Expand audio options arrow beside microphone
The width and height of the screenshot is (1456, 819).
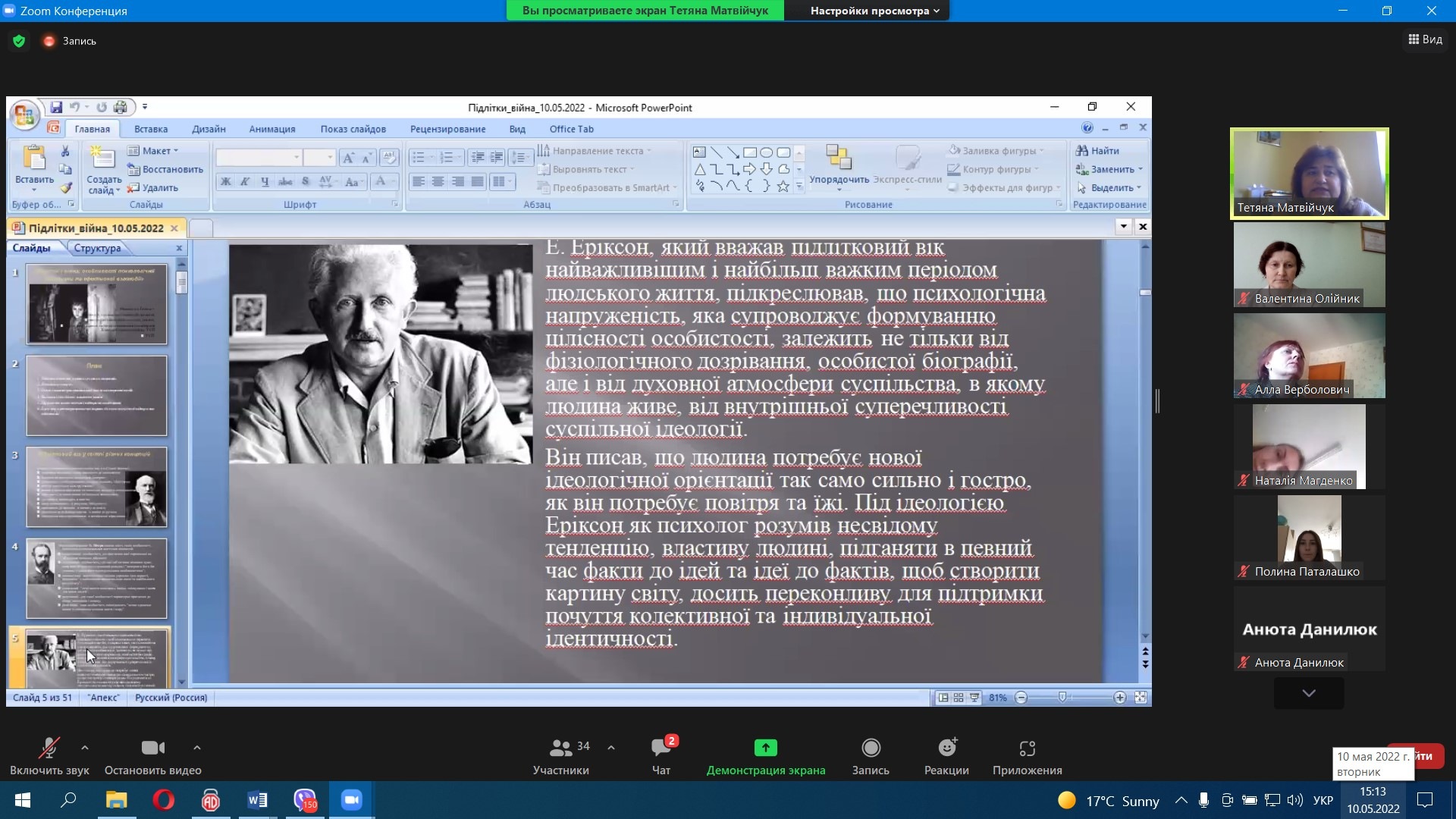pos(85,748)
